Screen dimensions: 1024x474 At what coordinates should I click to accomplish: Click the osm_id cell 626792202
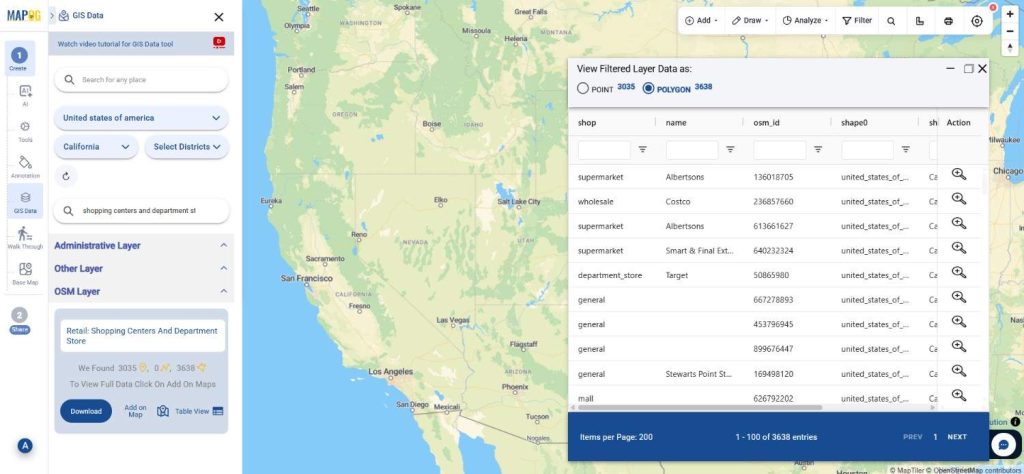(773, 398)
